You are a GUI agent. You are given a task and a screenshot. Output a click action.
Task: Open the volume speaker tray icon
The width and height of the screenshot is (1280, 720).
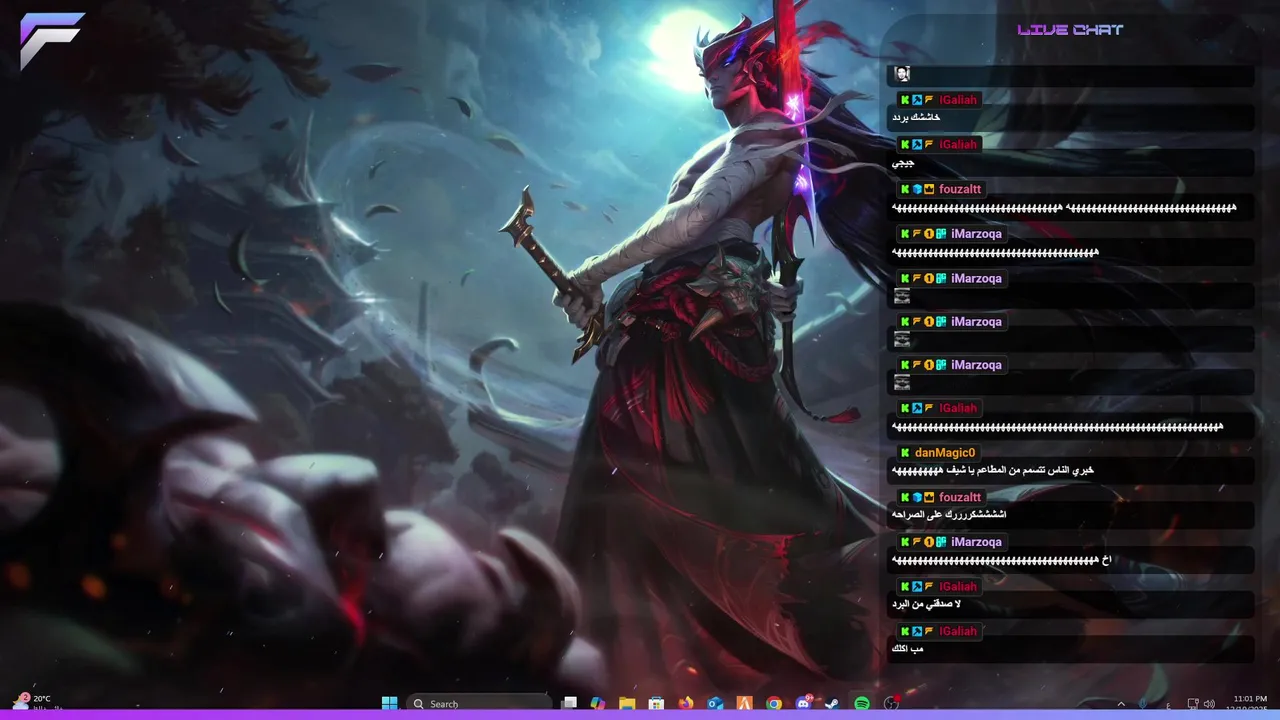(1210, 704)
